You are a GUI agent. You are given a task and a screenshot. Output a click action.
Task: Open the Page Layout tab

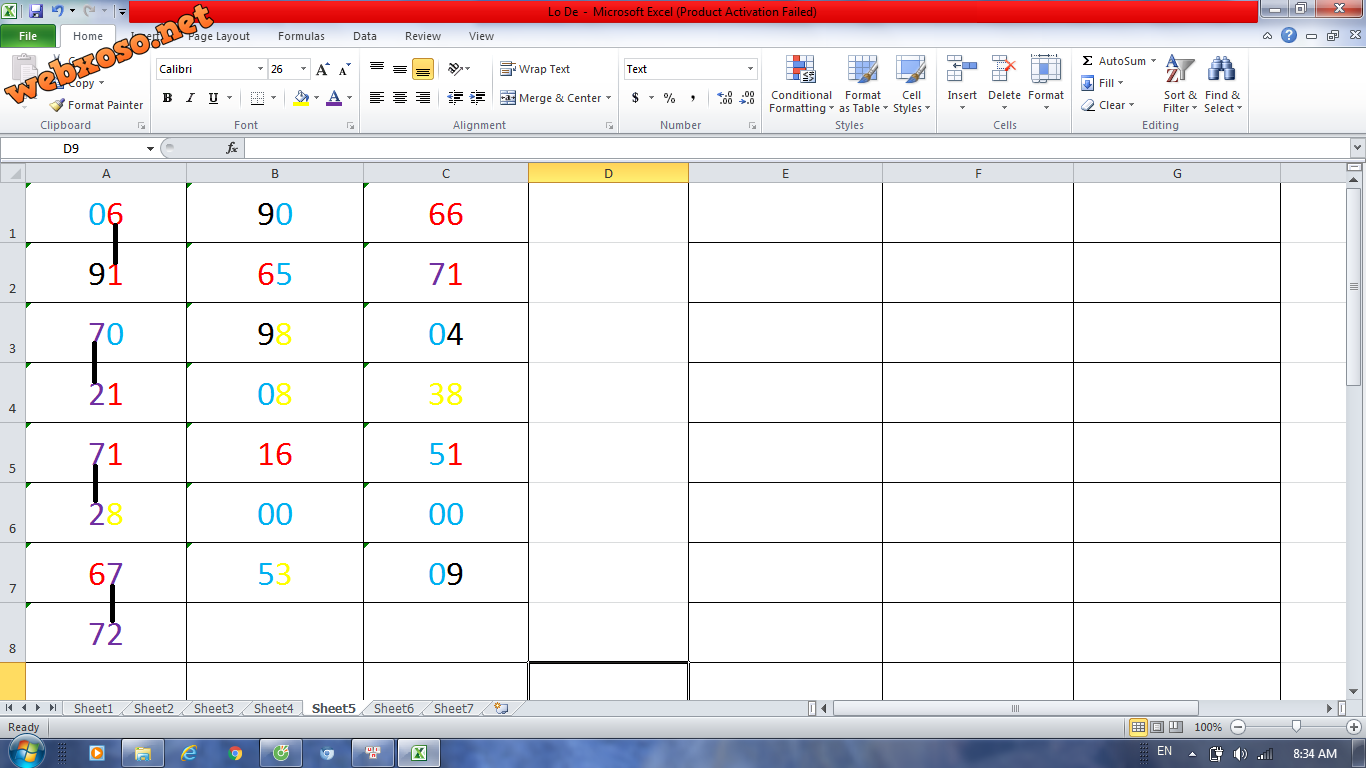point(218,36)
